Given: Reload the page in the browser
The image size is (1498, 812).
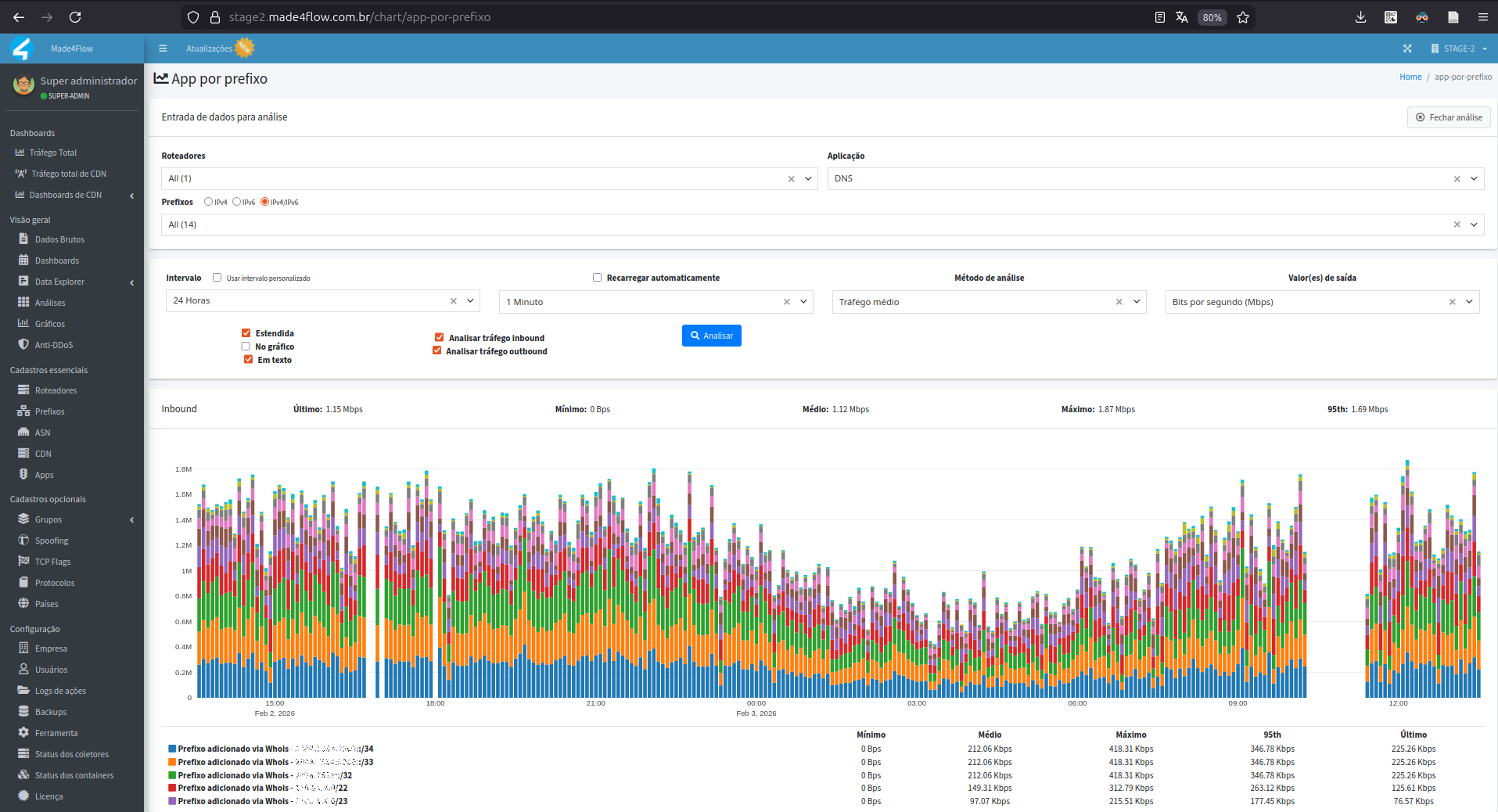Looking at the screenshot, I should click(75, 17).
